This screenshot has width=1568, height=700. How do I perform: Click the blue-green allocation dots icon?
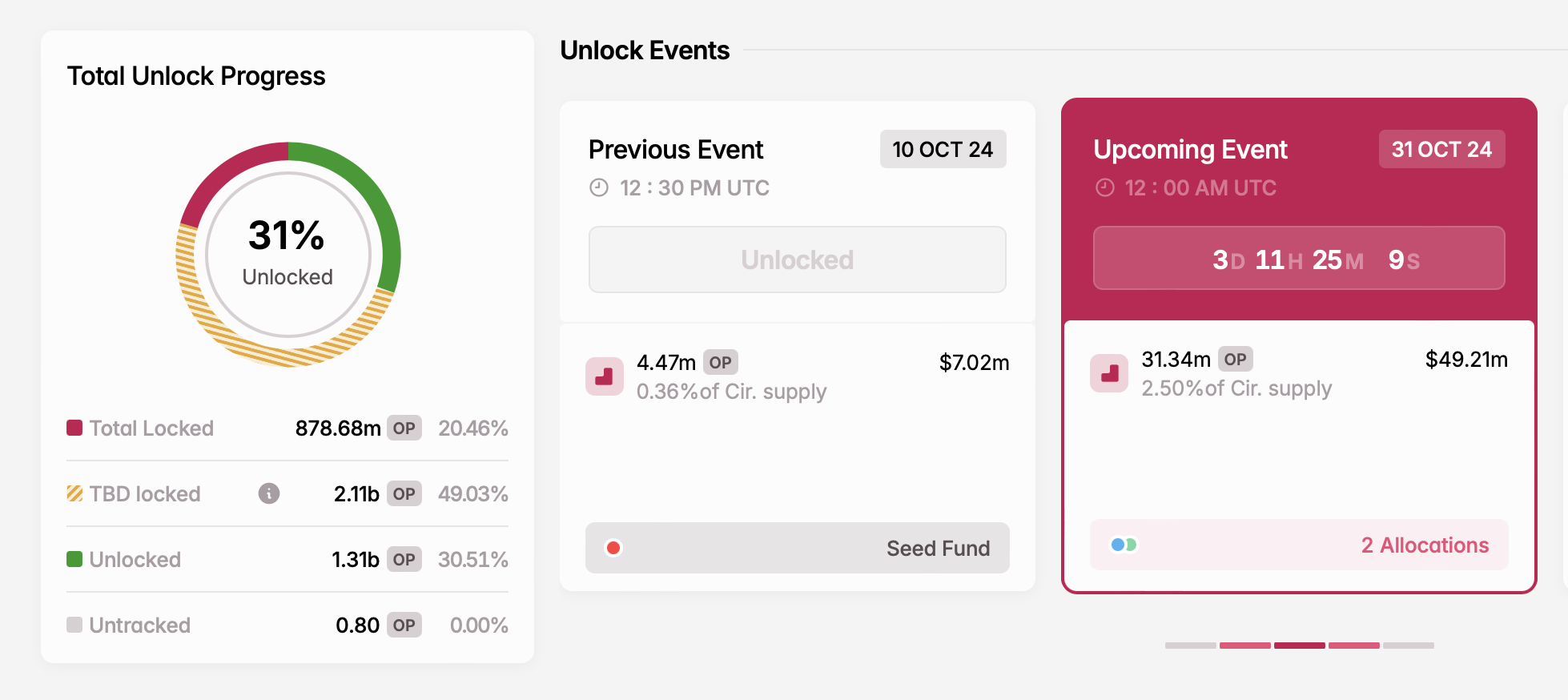1124,545
